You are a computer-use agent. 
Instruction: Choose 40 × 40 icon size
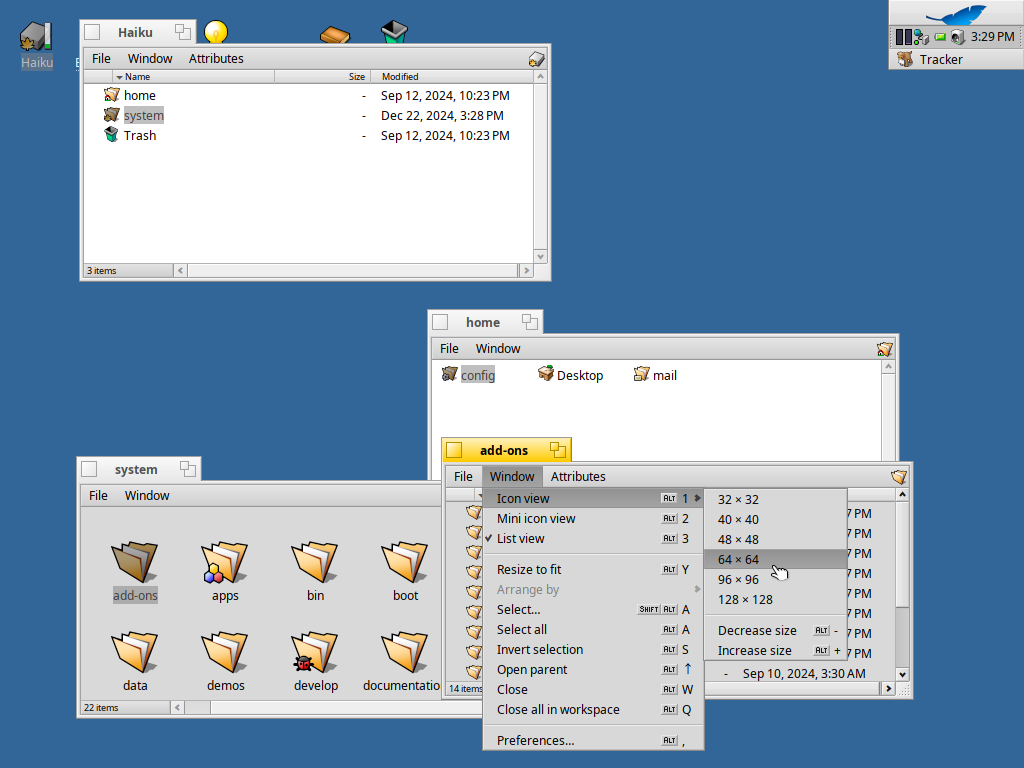775,520
